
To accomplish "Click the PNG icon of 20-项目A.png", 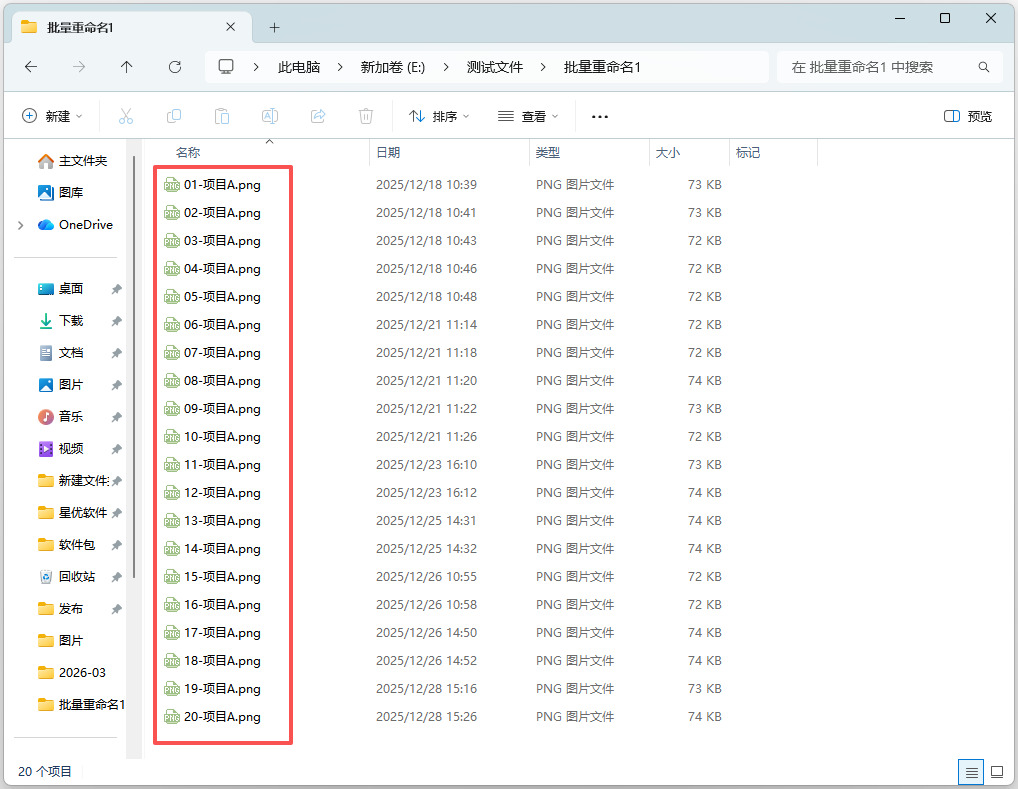I will click(172, 717).
